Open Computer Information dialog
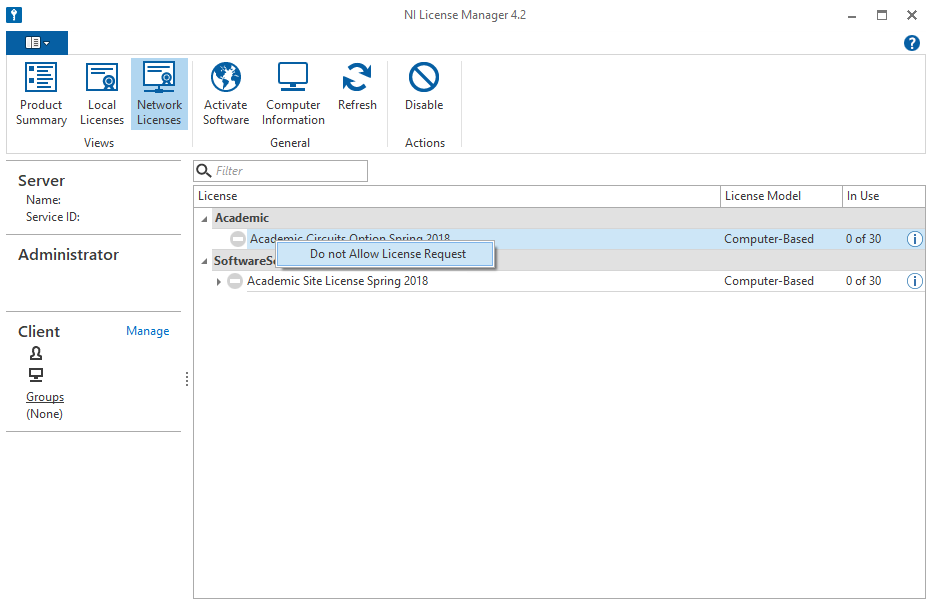The width and height of the screenshot is (930, 604). (x=293, y=94)
